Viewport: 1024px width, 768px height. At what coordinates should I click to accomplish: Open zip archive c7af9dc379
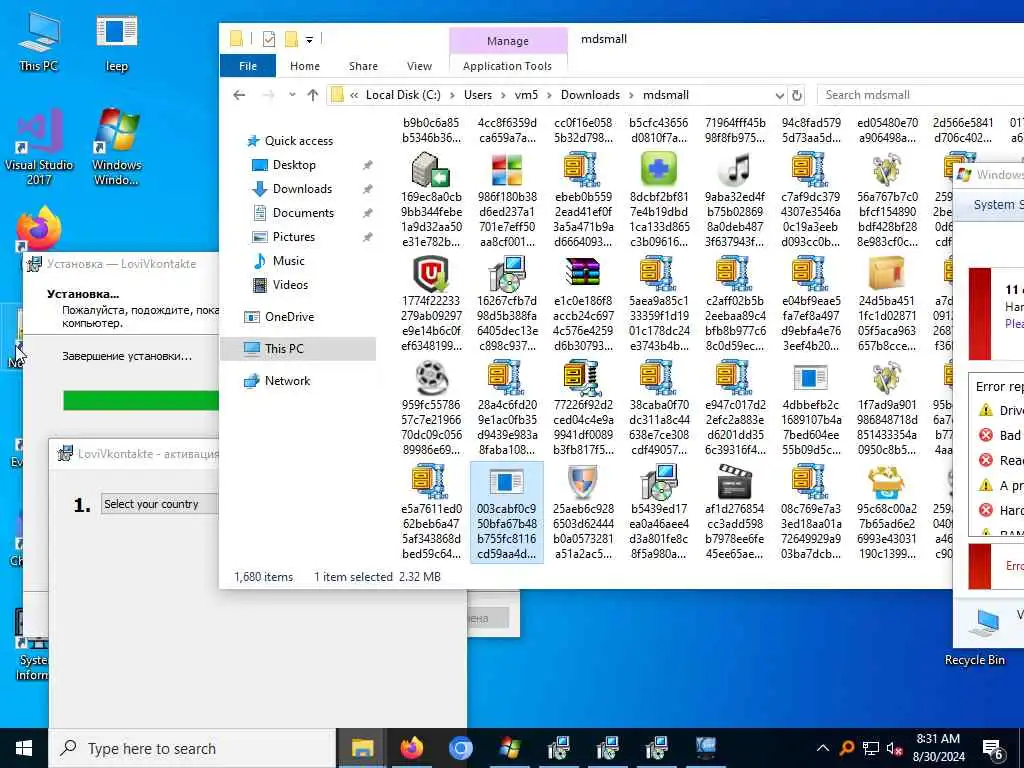810,199
